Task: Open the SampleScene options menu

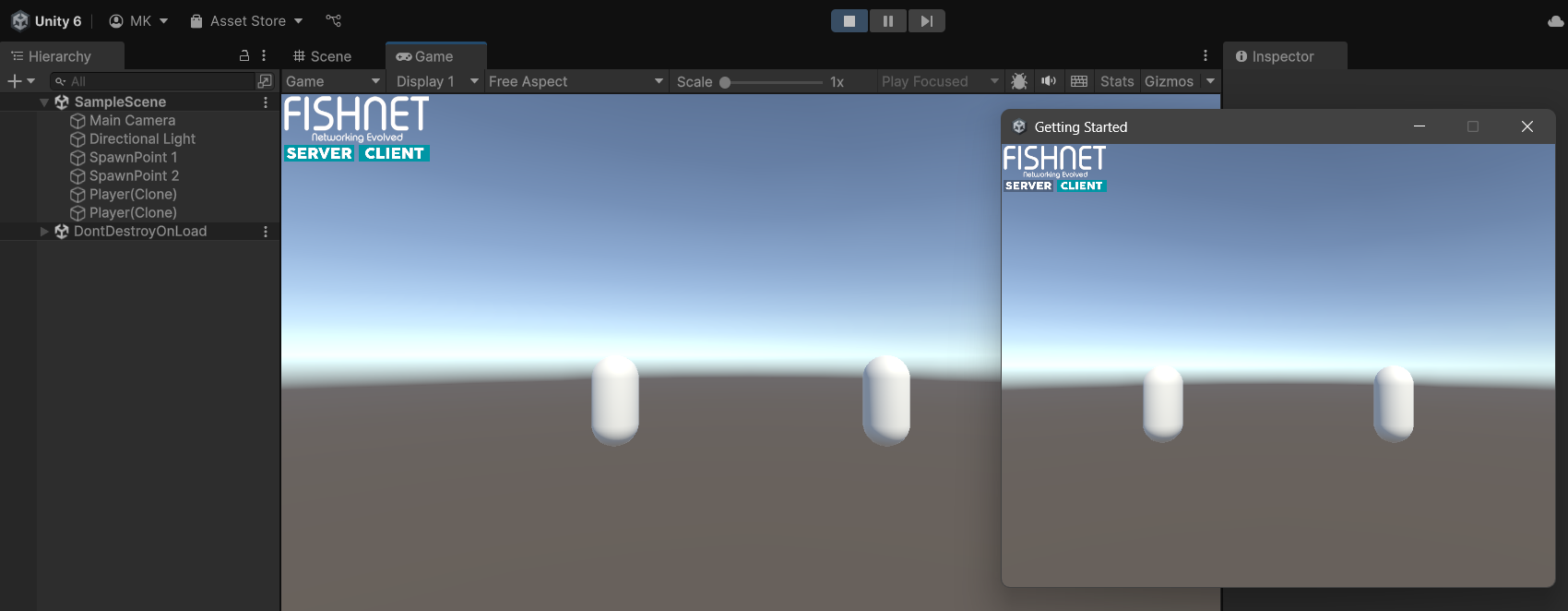Action: pos(266,102)
